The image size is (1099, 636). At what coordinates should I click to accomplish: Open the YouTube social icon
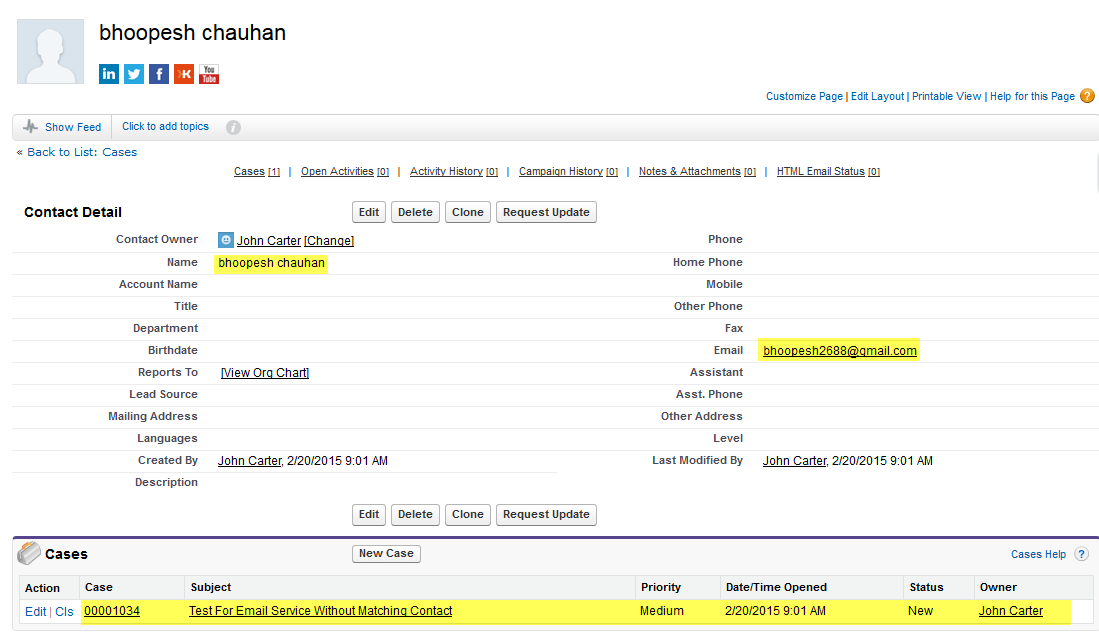(x=209, y=74)
